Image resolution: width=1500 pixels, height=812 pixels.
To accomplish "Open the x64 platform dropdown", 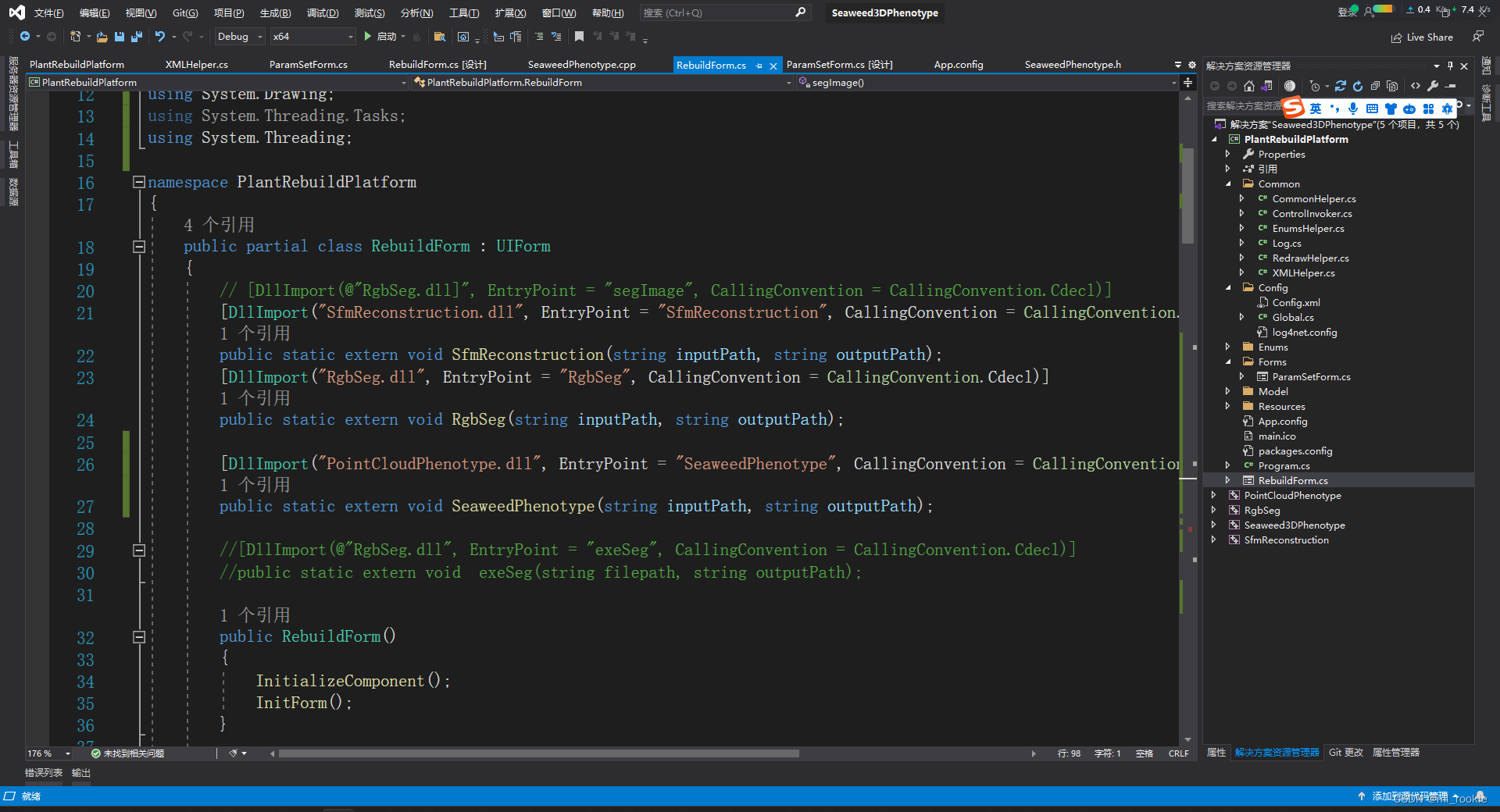I will [312, 37].
